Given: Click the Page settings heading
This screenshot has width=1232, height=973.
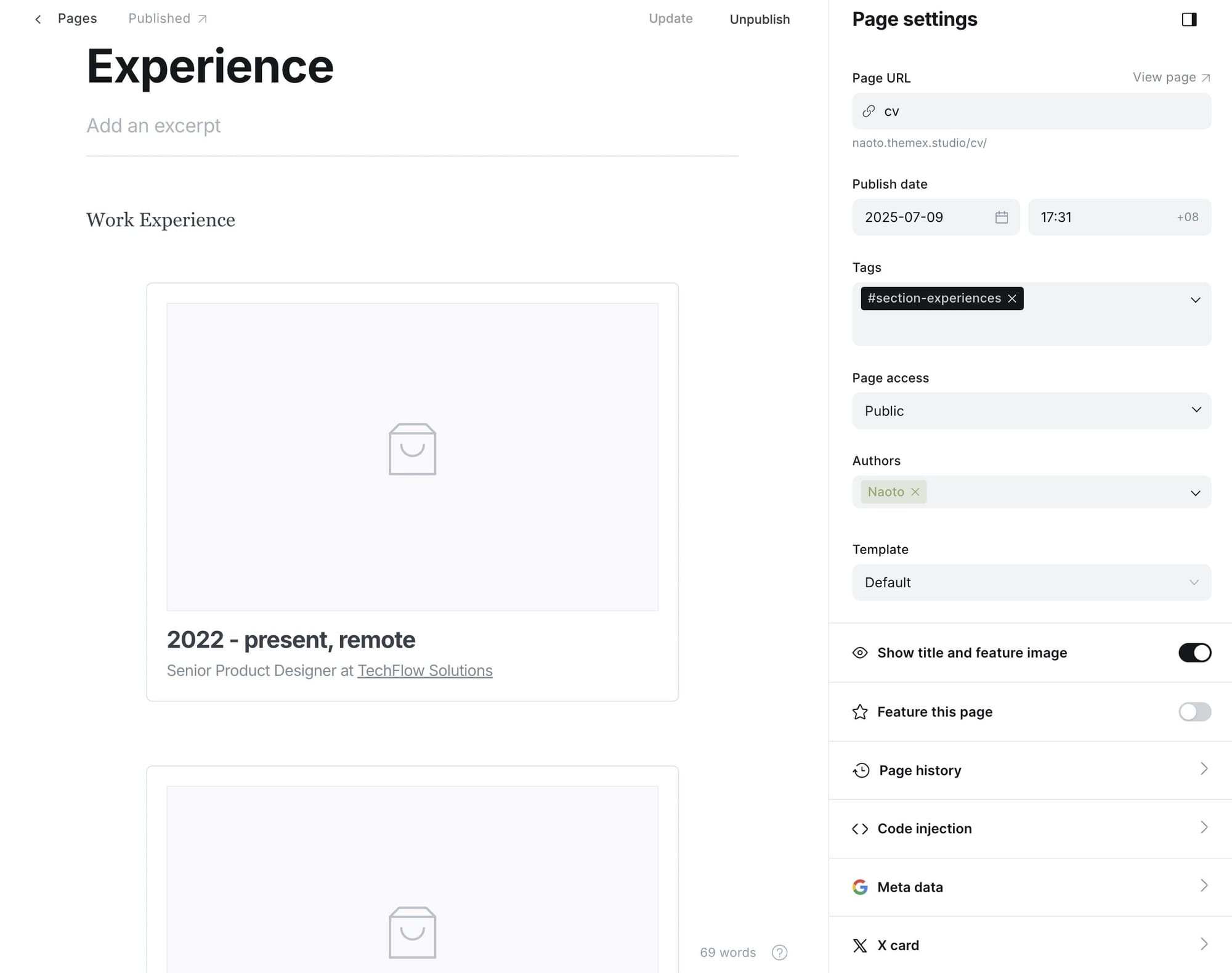Looking at the screenshot, I should tap(914, 19).
